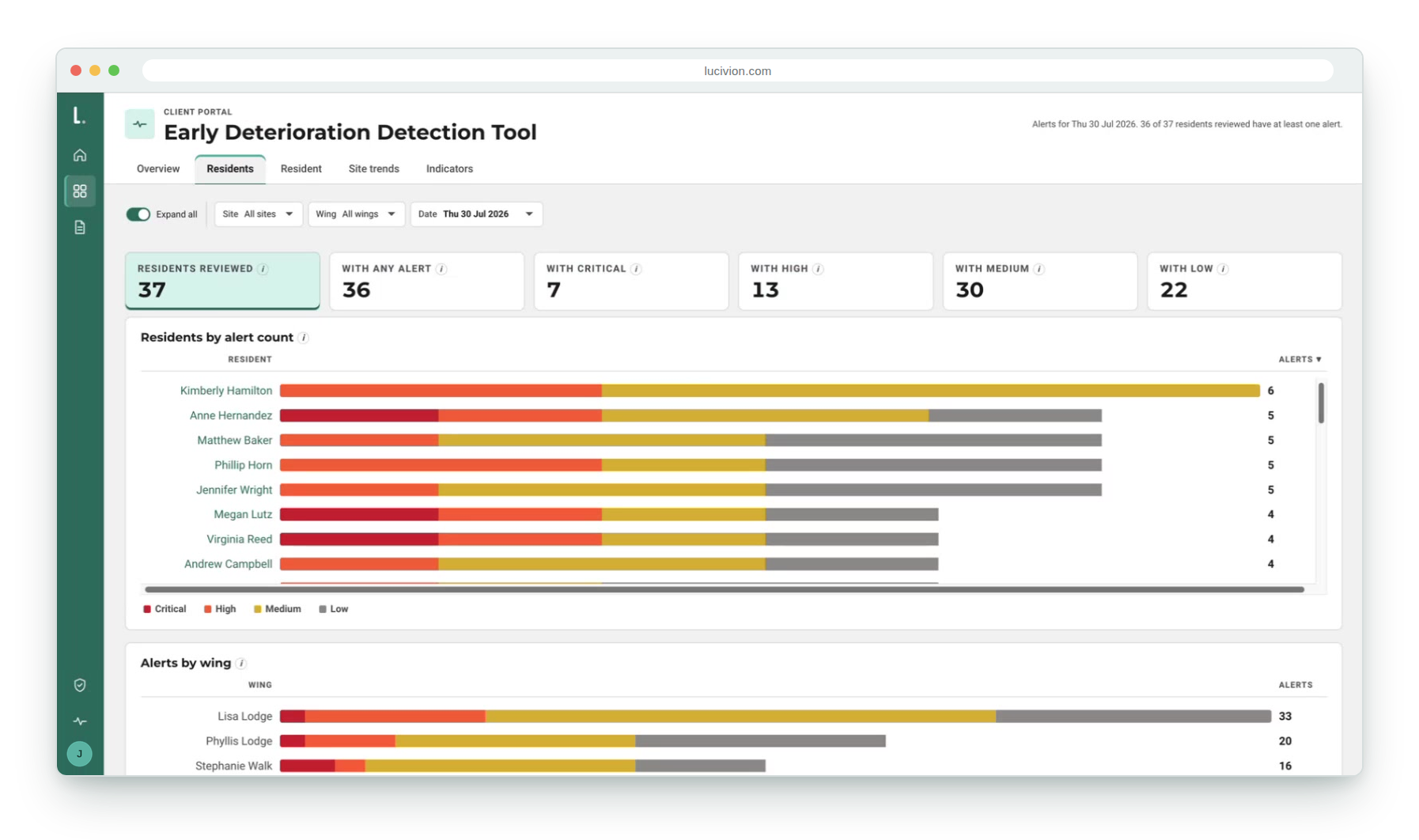Select the With Critical 7 card
Screen dimensions: 1419x840
pos(631,281)
